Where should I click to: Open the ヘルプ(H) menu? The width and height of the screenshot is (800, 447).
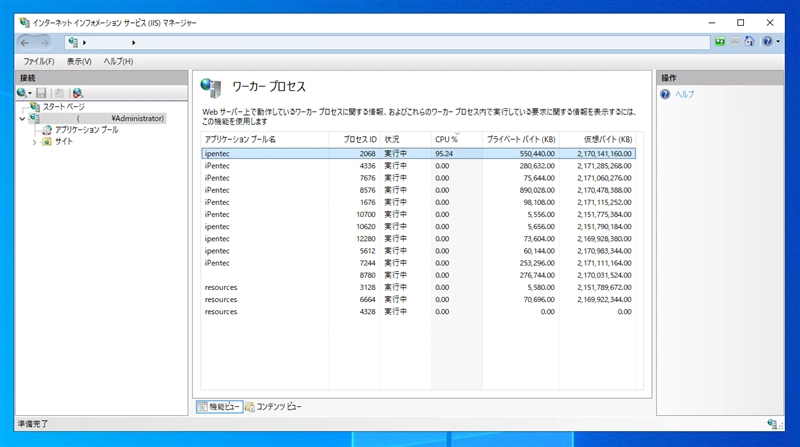pyautogui.click(x=118, y=61)
